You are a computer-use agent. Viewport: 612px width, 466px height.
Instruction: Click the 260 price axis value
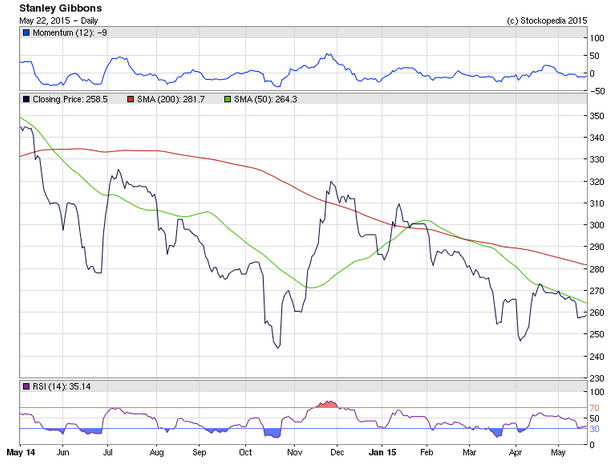[x=597, y=313]
